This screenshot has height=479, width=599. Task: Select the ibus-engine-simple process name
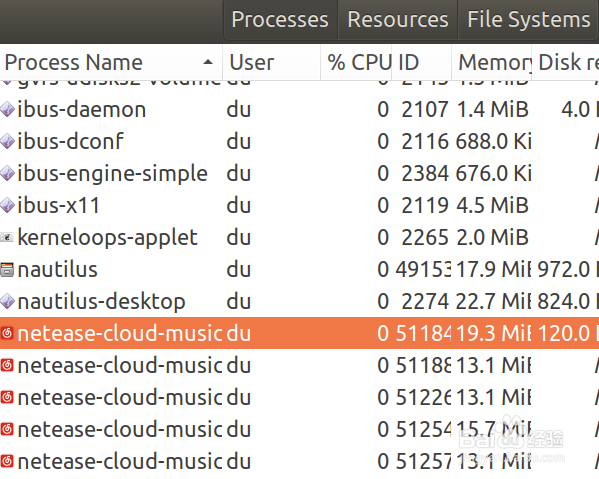click(x=112, y=173)
